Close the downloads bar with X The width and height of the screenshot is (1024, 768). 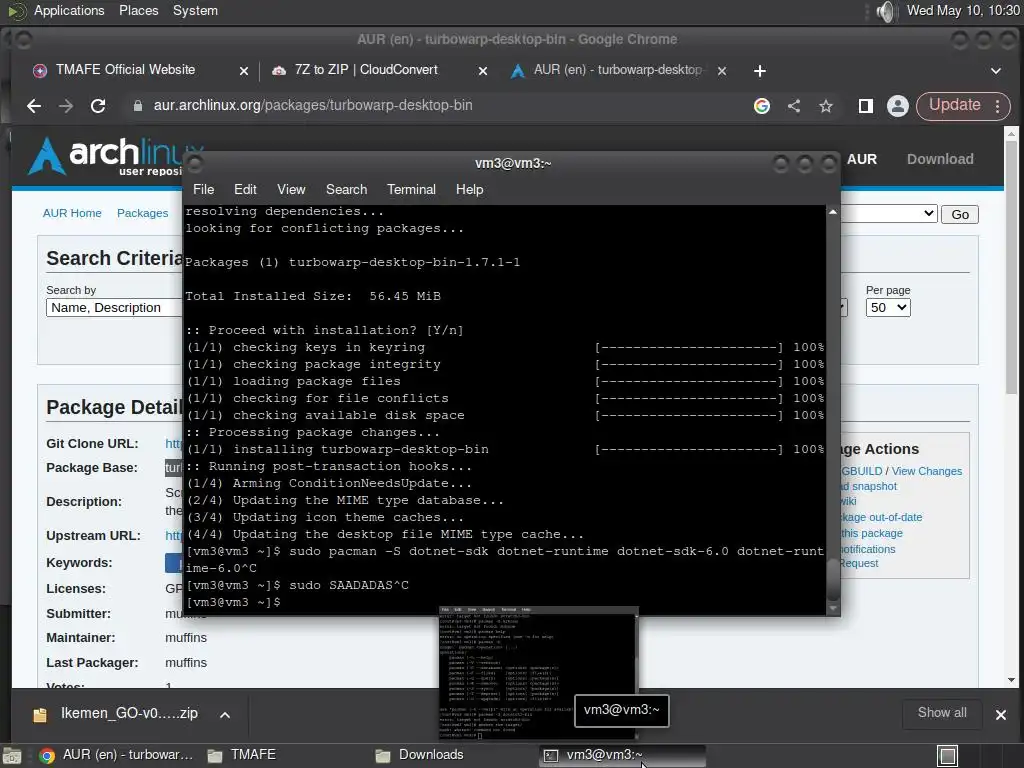point(1000,714)
